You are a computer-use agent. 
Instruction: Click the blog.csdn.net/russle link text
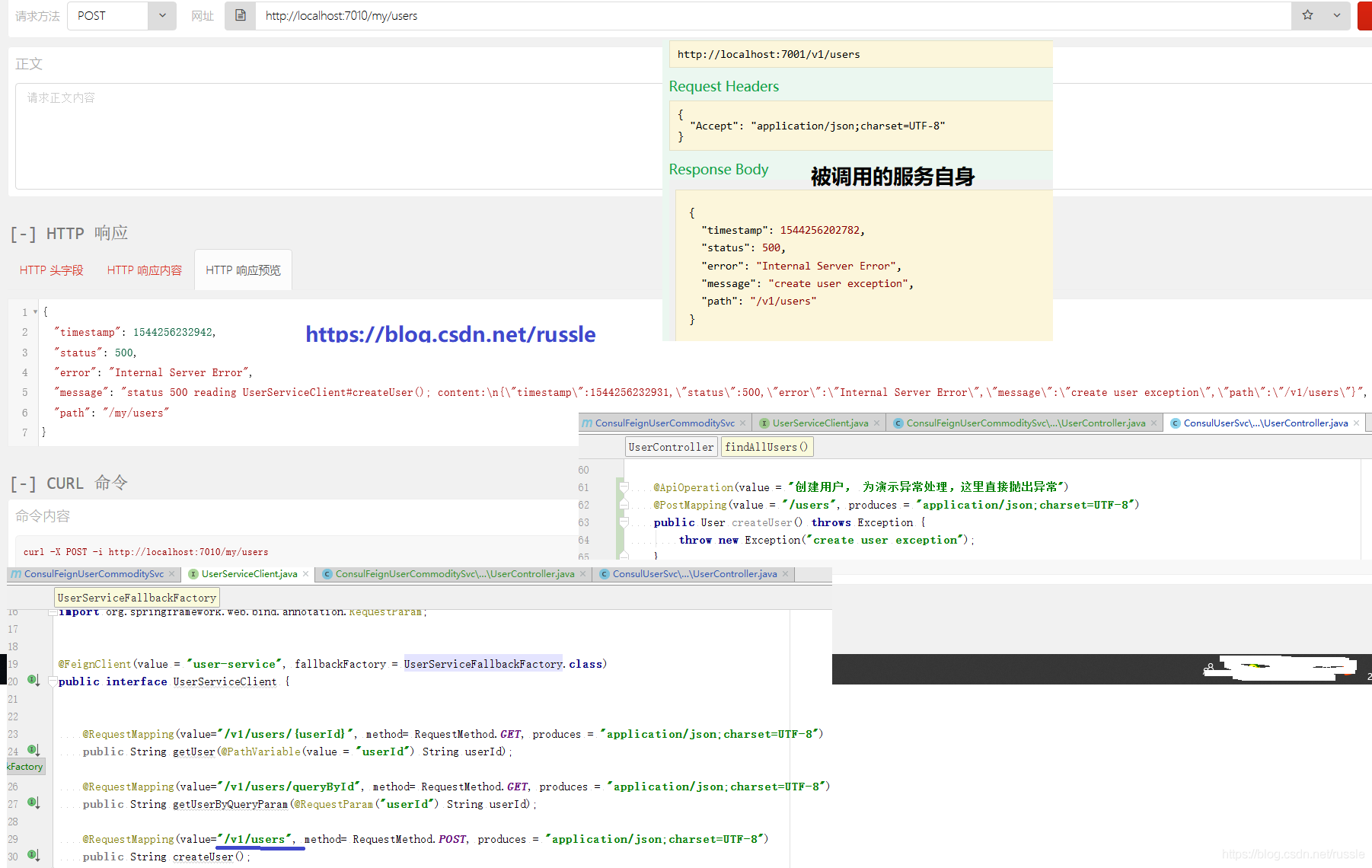click(451, 334)
